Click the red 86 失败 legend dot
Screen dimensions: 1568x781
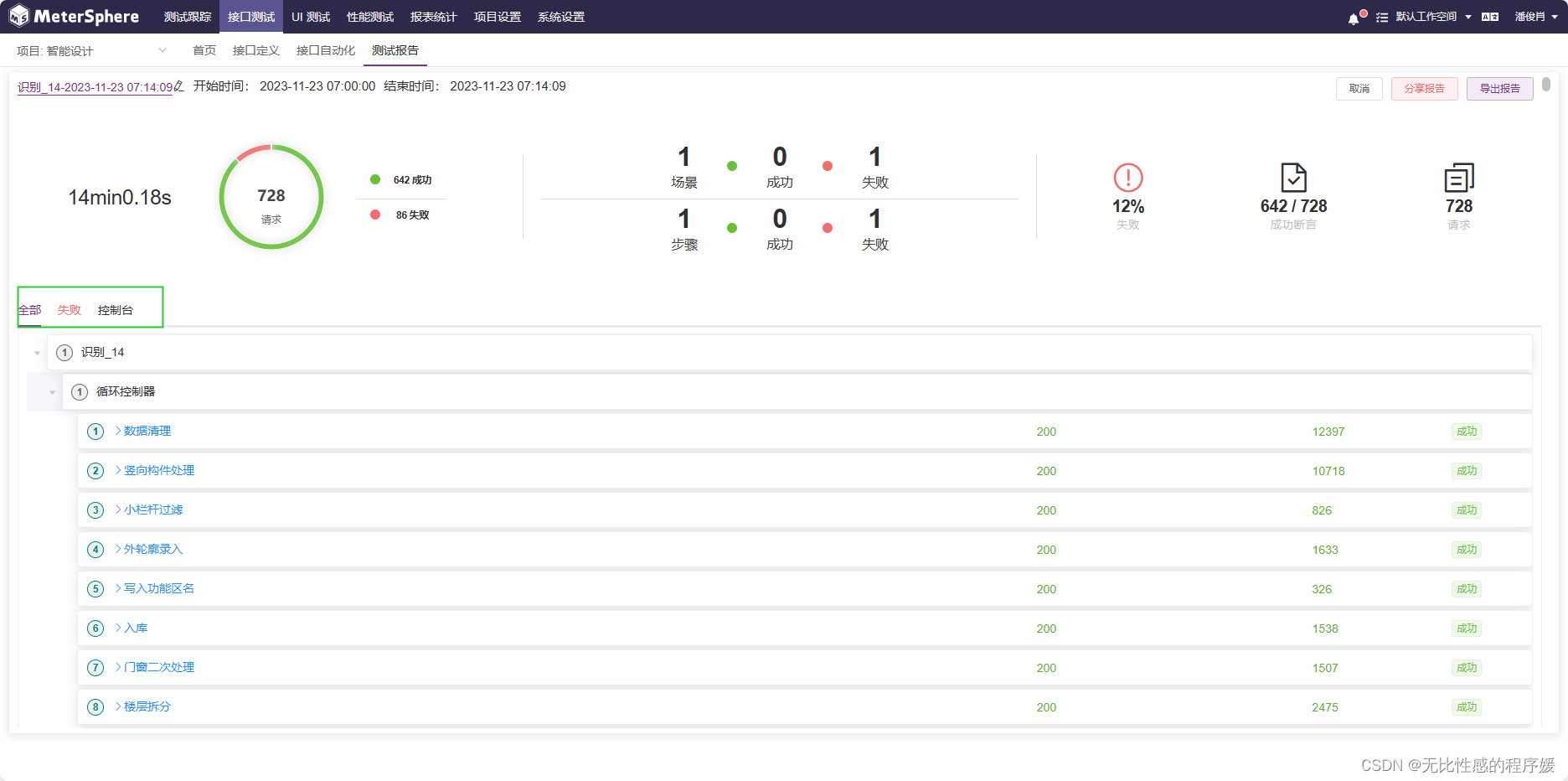tap(375, 215)
